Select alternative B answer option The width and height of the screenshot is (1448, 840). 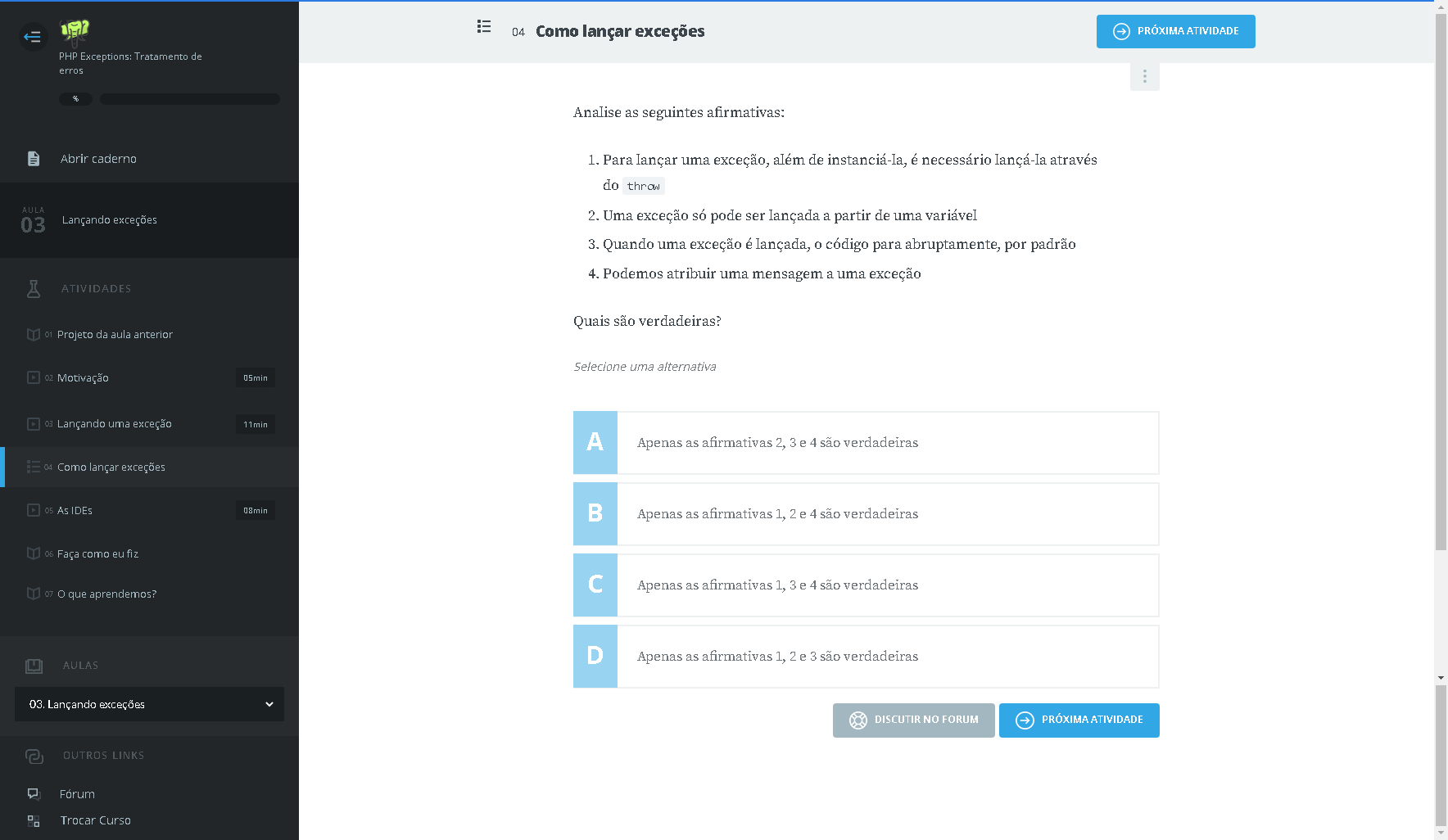coord(866,514)
